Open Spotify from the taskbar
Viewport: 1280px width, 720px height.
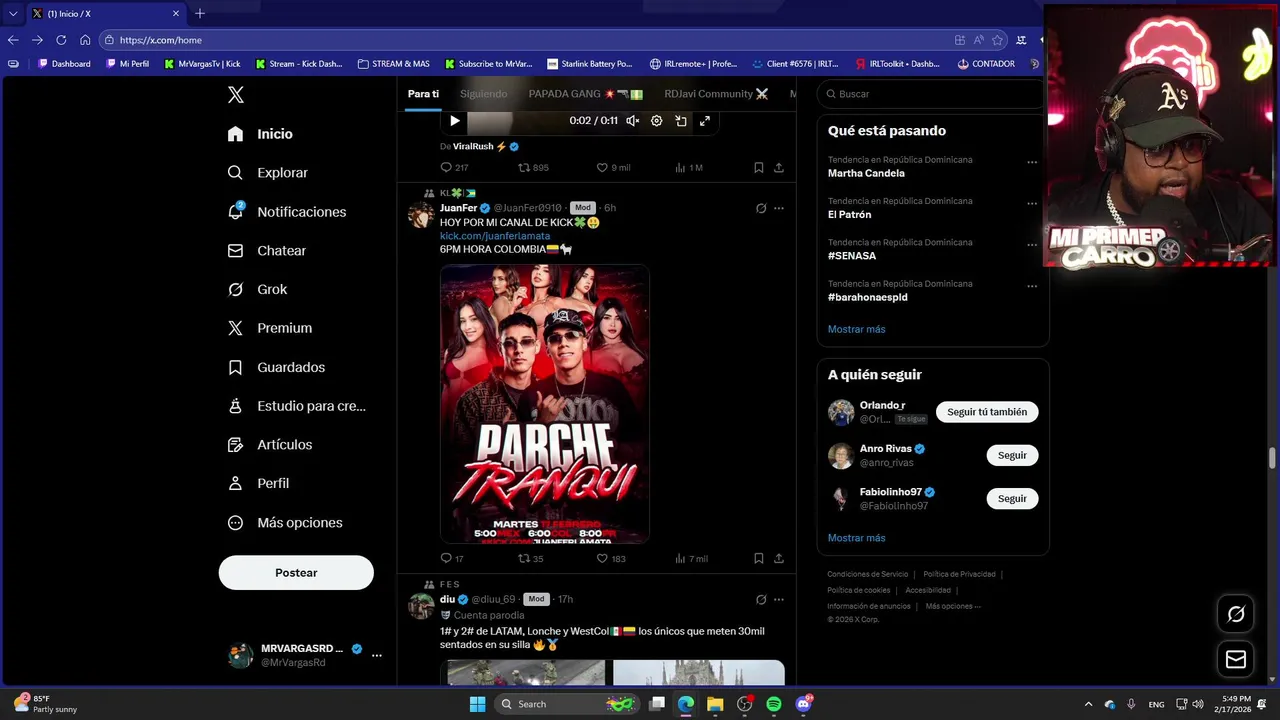[x=774, y=704]
